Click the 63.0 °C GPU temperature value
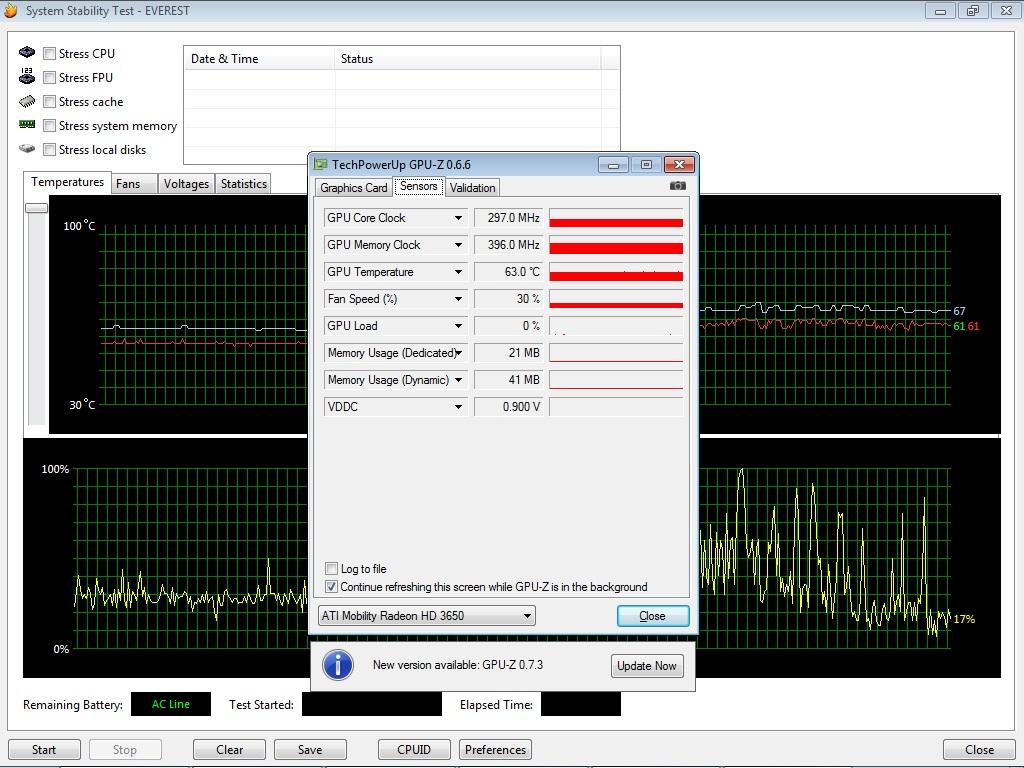The height and width of the screenshot is (768, 1024). pos(509,272)
